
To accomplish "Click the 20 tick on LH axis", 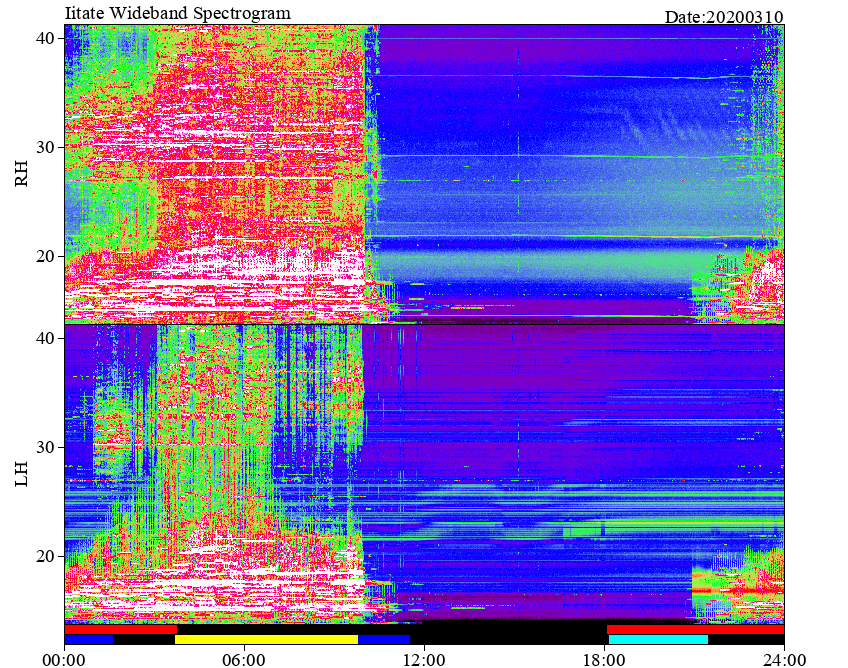I will pyautogui.click(x=45, y=556).
